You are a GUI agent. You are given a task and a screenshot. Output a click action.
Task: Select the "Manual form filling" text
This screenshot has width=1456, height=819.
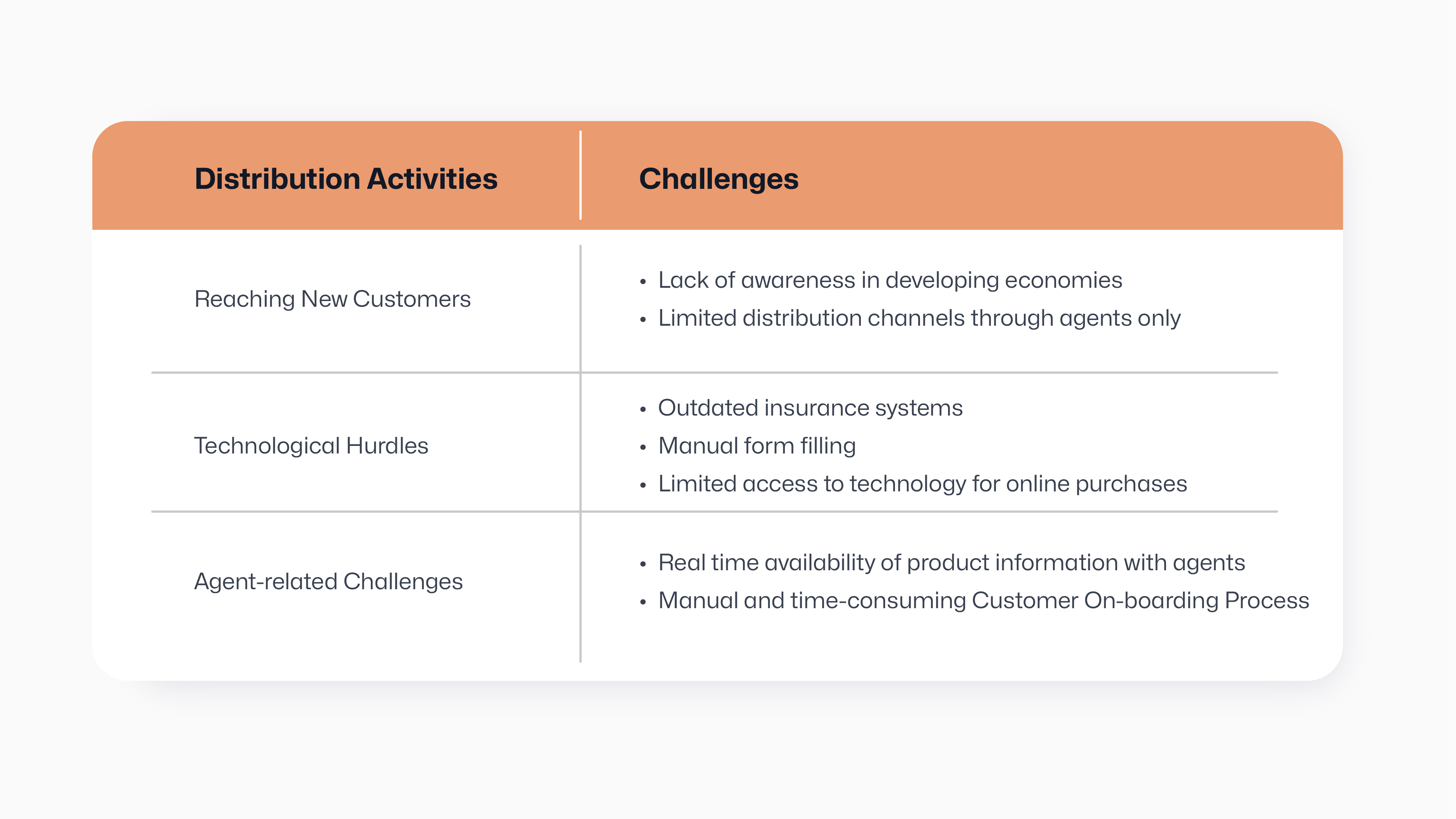click(757, 446)
